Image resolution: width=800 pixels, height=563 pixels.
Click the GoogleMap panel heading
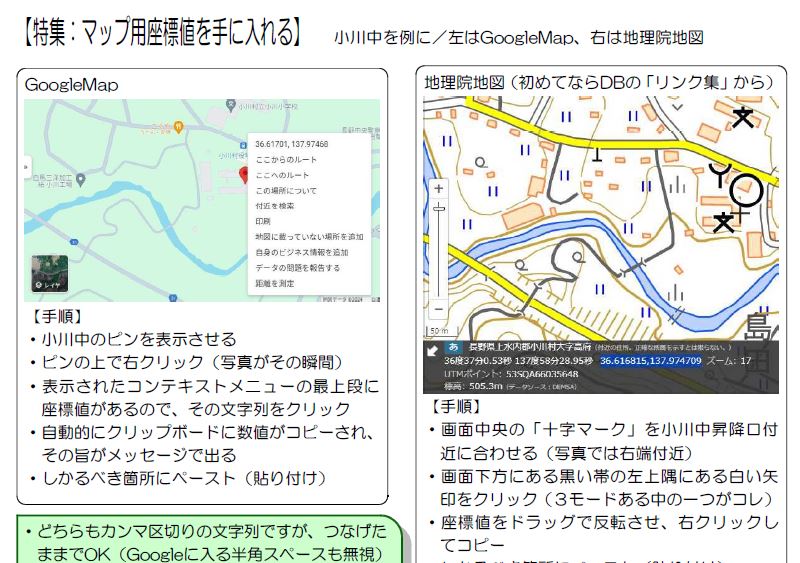tap(71, 85)
